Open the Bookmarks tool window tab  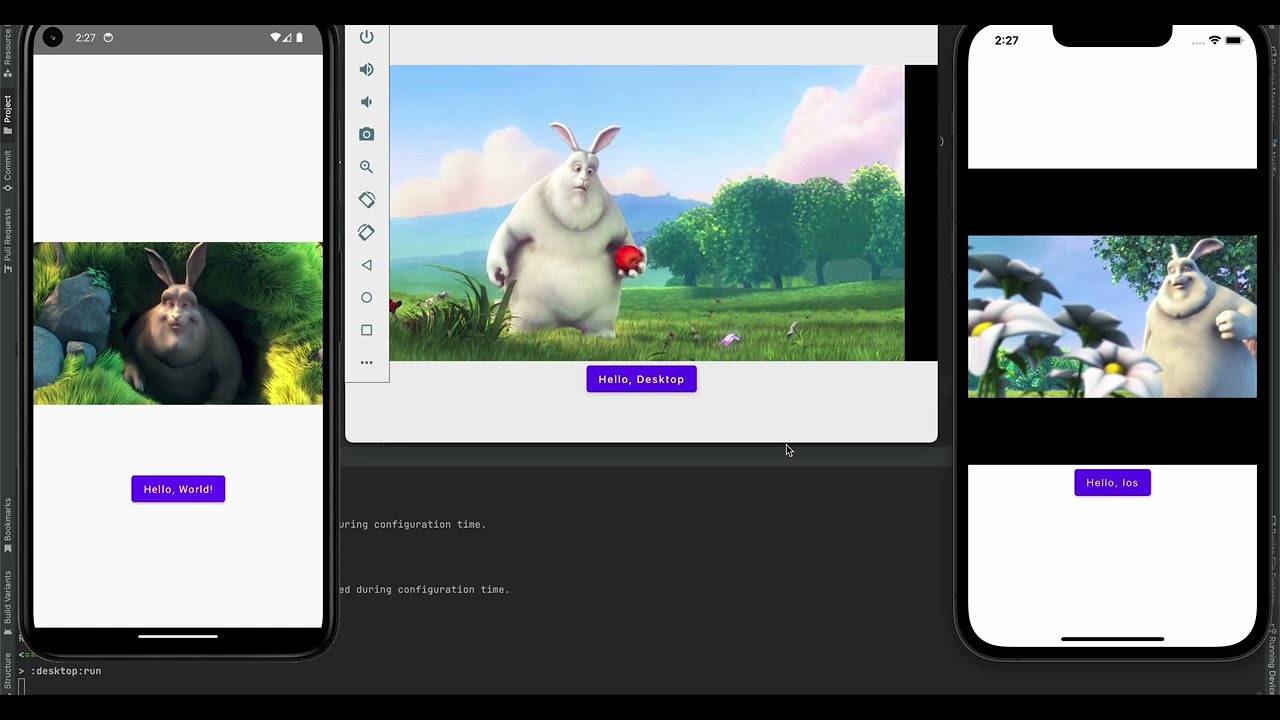pyautogui.click(x=8, y=526)
